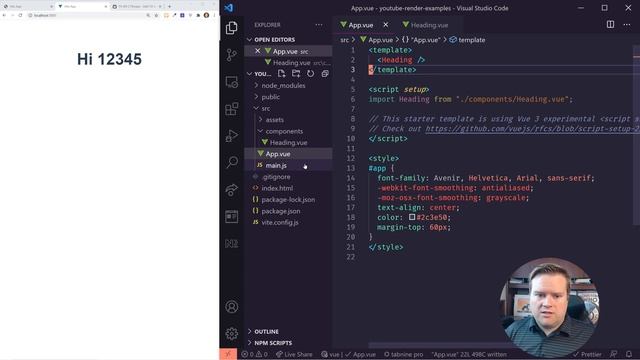Click tabnine pro in the status bar

[404, 354]
